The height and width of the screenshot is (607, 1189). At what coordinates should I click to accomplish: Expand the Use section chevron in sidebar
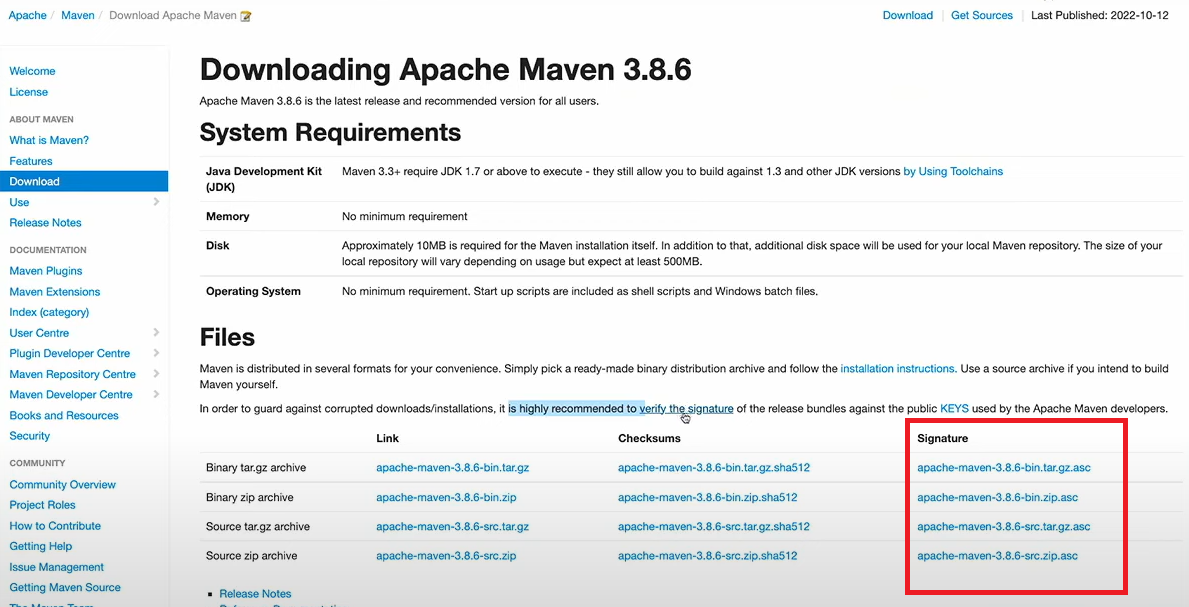pyautogui.click(x=156, y=202)
